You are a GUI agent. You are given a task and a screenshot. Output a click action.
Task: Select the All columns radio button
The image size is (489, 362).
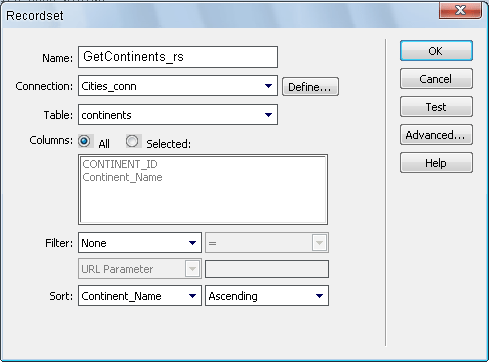tap(84, 141)
